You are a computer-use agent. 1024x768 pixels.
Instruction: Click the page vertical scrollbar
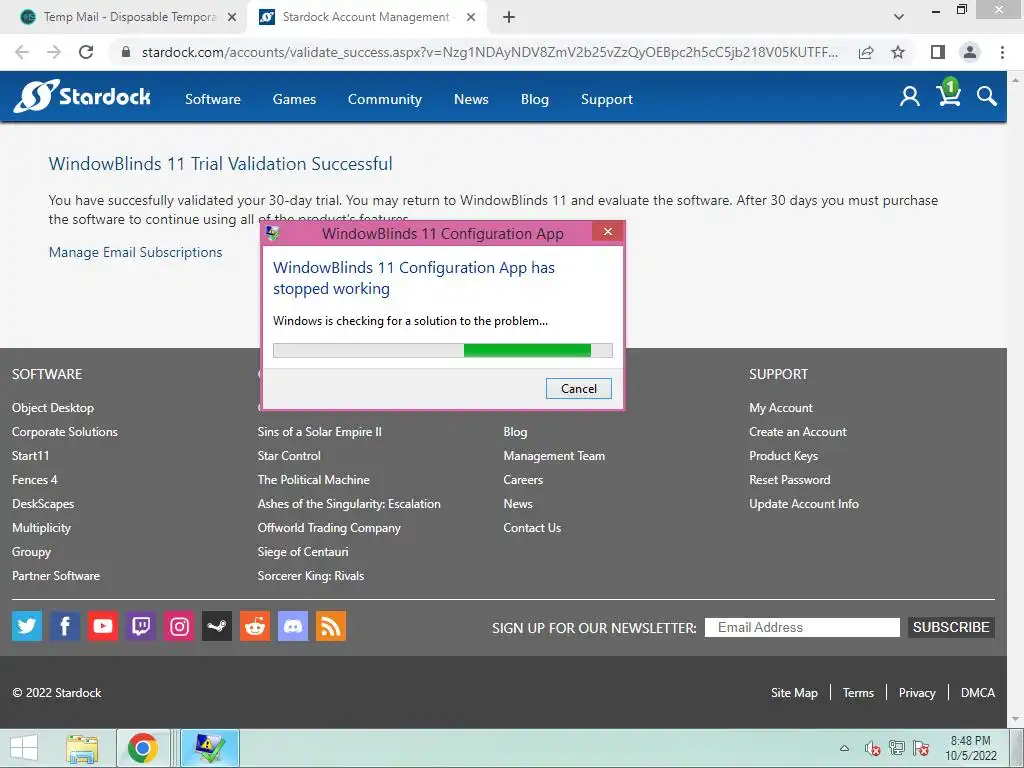tap(1016, 398)
